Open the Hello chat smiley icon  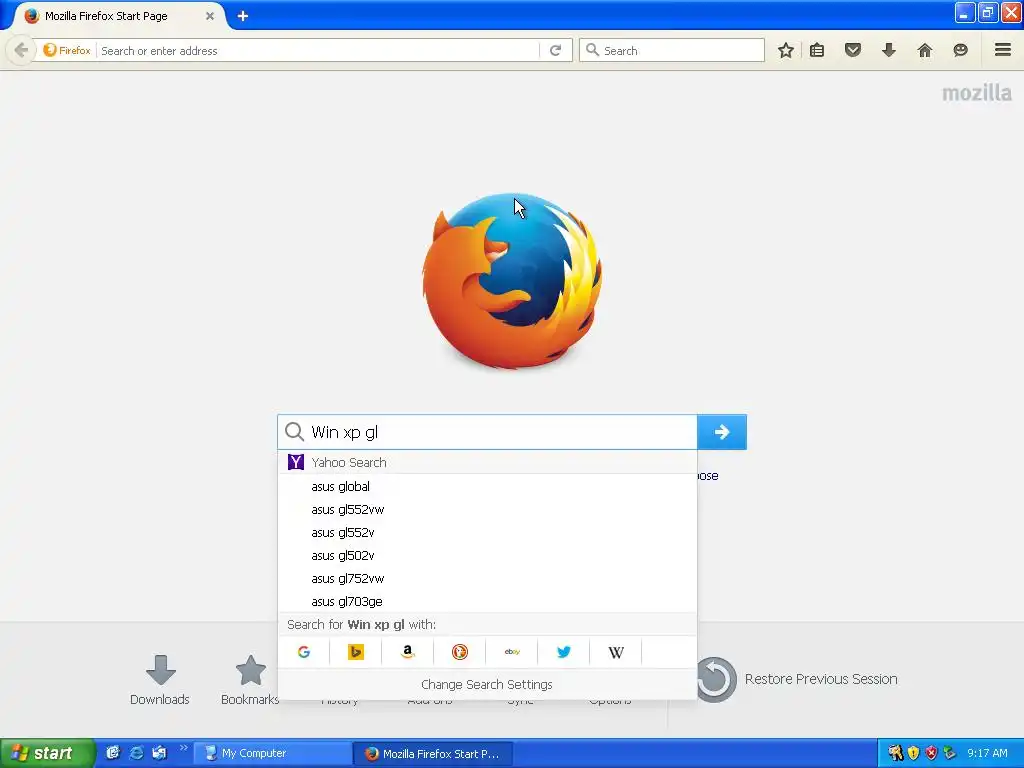tap(960, 50)
